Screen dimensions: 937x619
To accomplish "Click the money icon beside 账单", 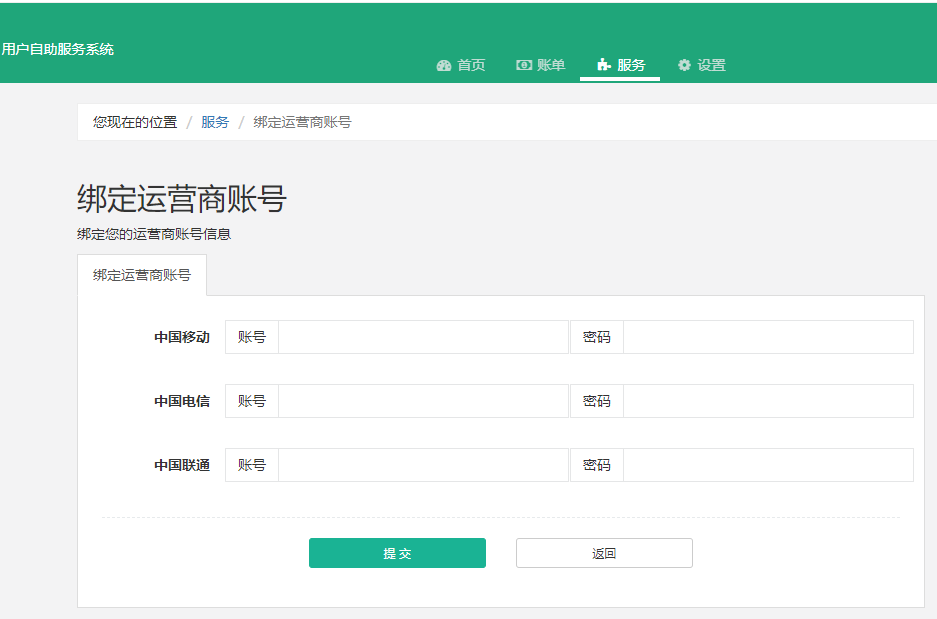I will click(523, 65).
